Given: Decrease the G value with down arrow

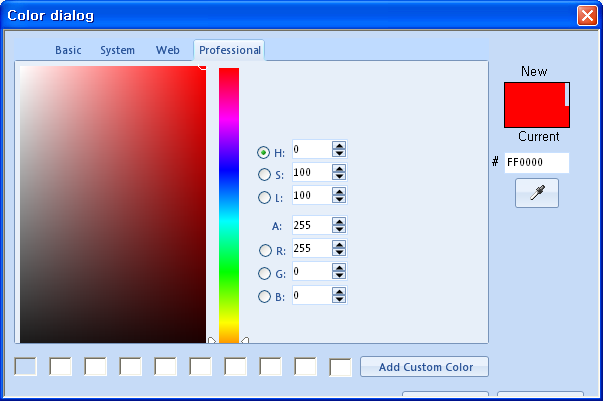Looking at the screenshot, I should click(x=339, y=275).
